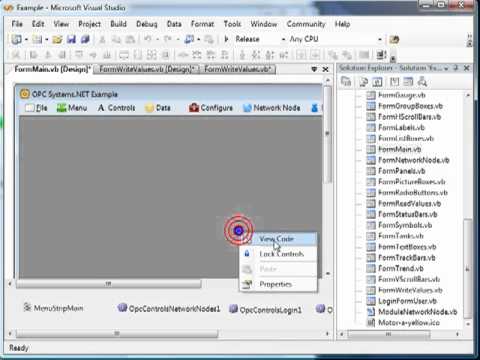Click Network Node on form menu strip
Screen dimensions: 480x360
click(x=272, y=108)
